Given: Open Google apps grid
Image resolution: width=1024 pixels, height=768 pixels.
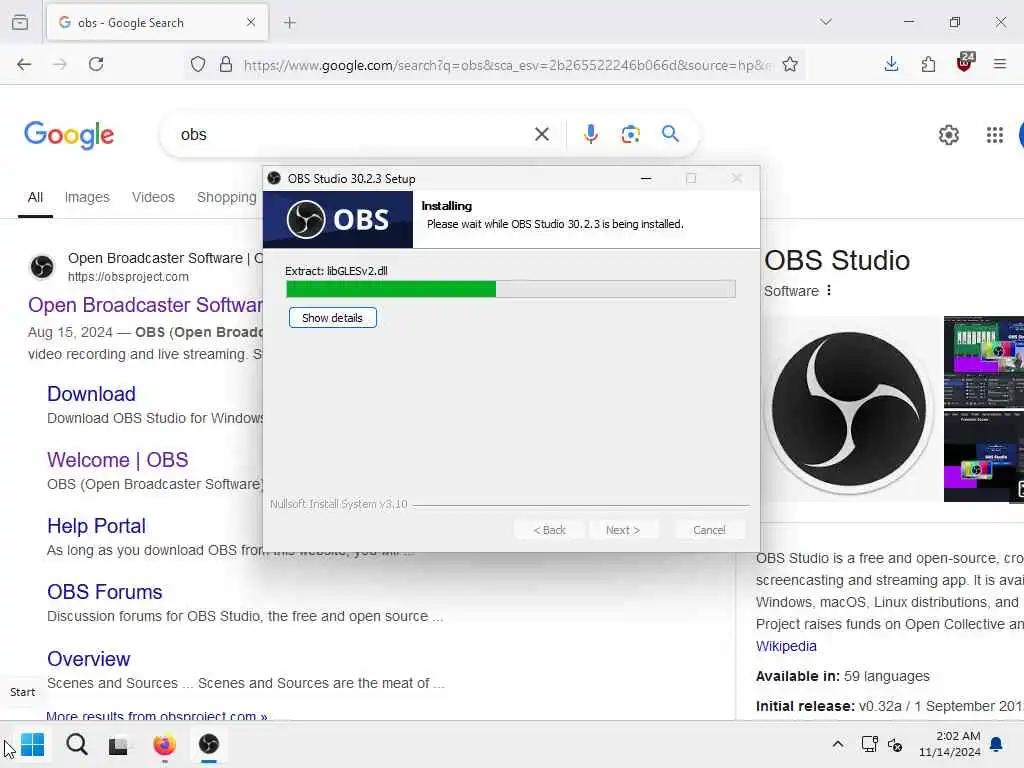Looking at the screenshot, I should 995,135.
